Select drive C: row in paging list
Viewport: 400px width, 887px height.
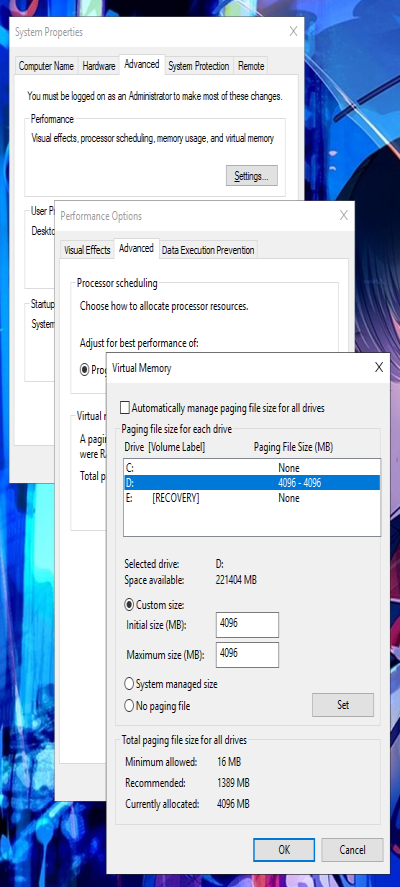click(x=252, y=468)
